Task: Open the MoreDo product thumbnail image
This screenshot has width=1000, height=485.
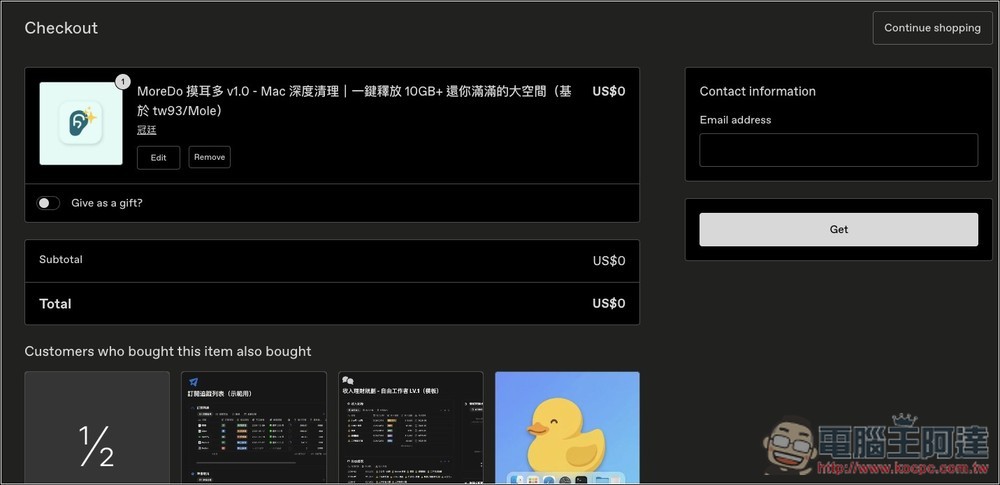Action: point(81,123)
